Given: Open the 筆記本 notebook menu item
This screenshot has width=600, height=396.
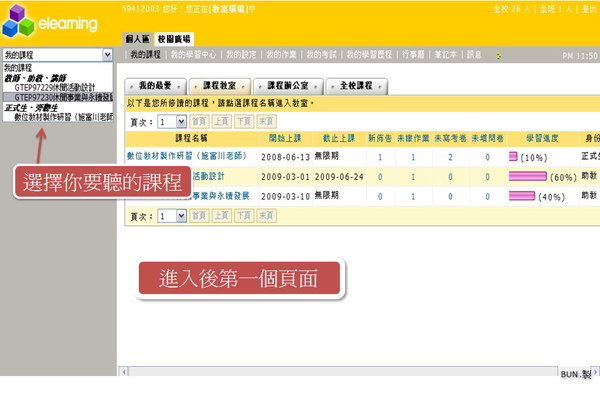Looking at the screenshot, I should [445, 55].
